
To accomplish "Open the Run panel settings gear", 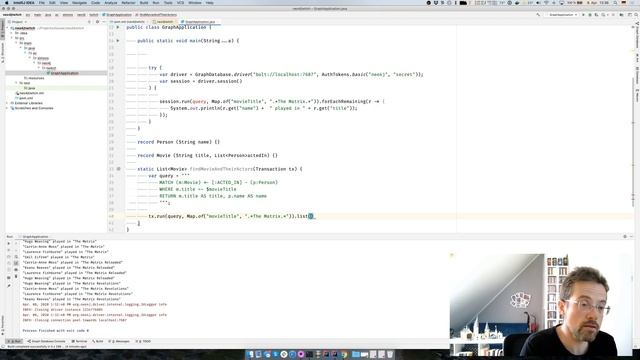I will pos(624,237).
